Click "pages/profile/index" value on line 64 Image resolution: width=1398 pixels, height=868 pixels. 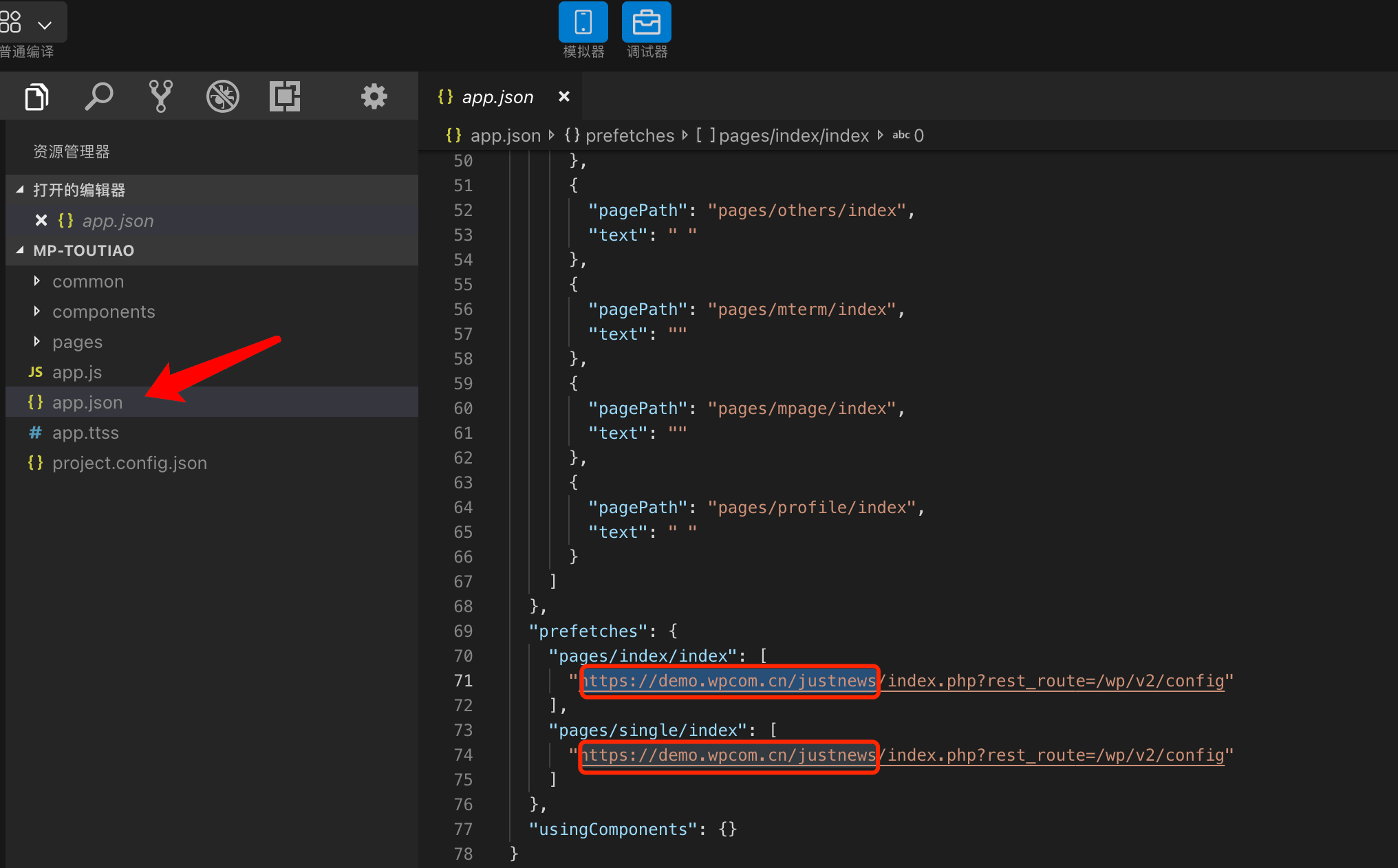[x=812, y=508]
